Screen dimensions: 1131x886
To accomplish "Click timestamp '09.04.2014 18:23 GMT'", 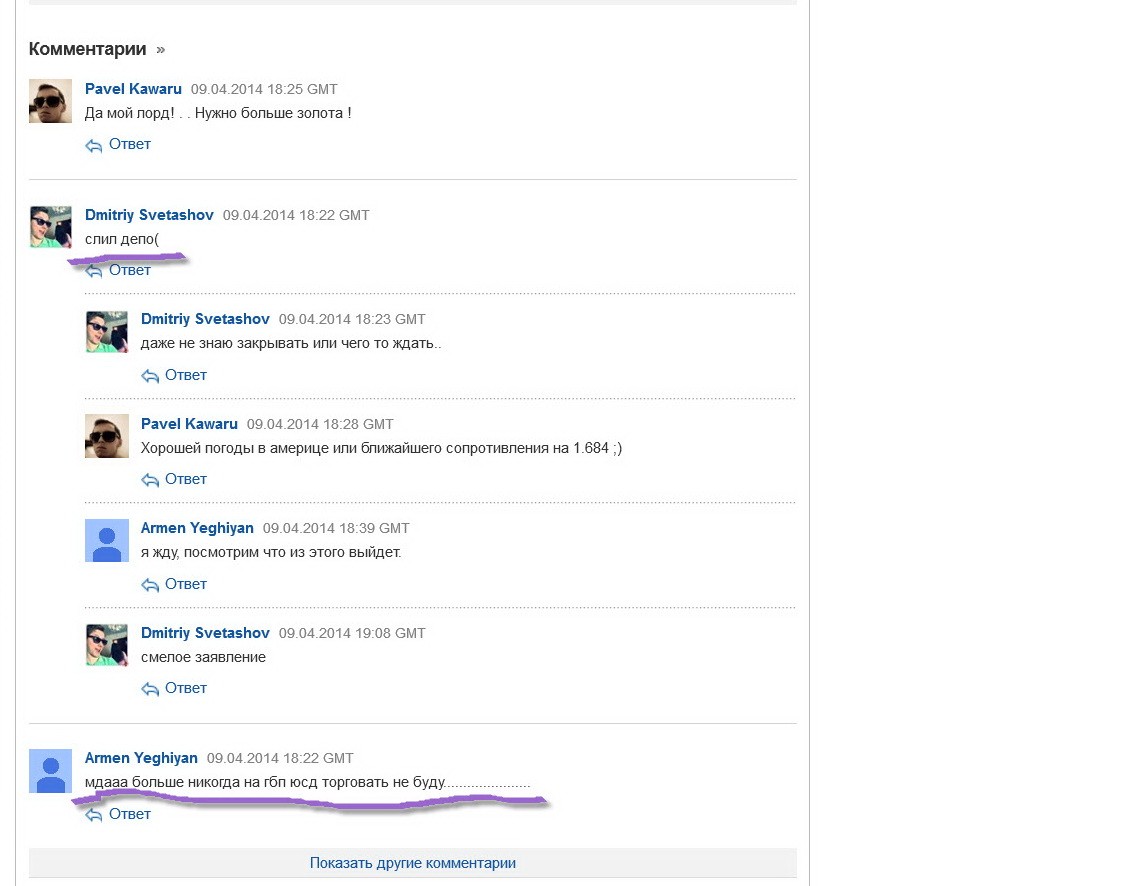I will coord(352,320).
